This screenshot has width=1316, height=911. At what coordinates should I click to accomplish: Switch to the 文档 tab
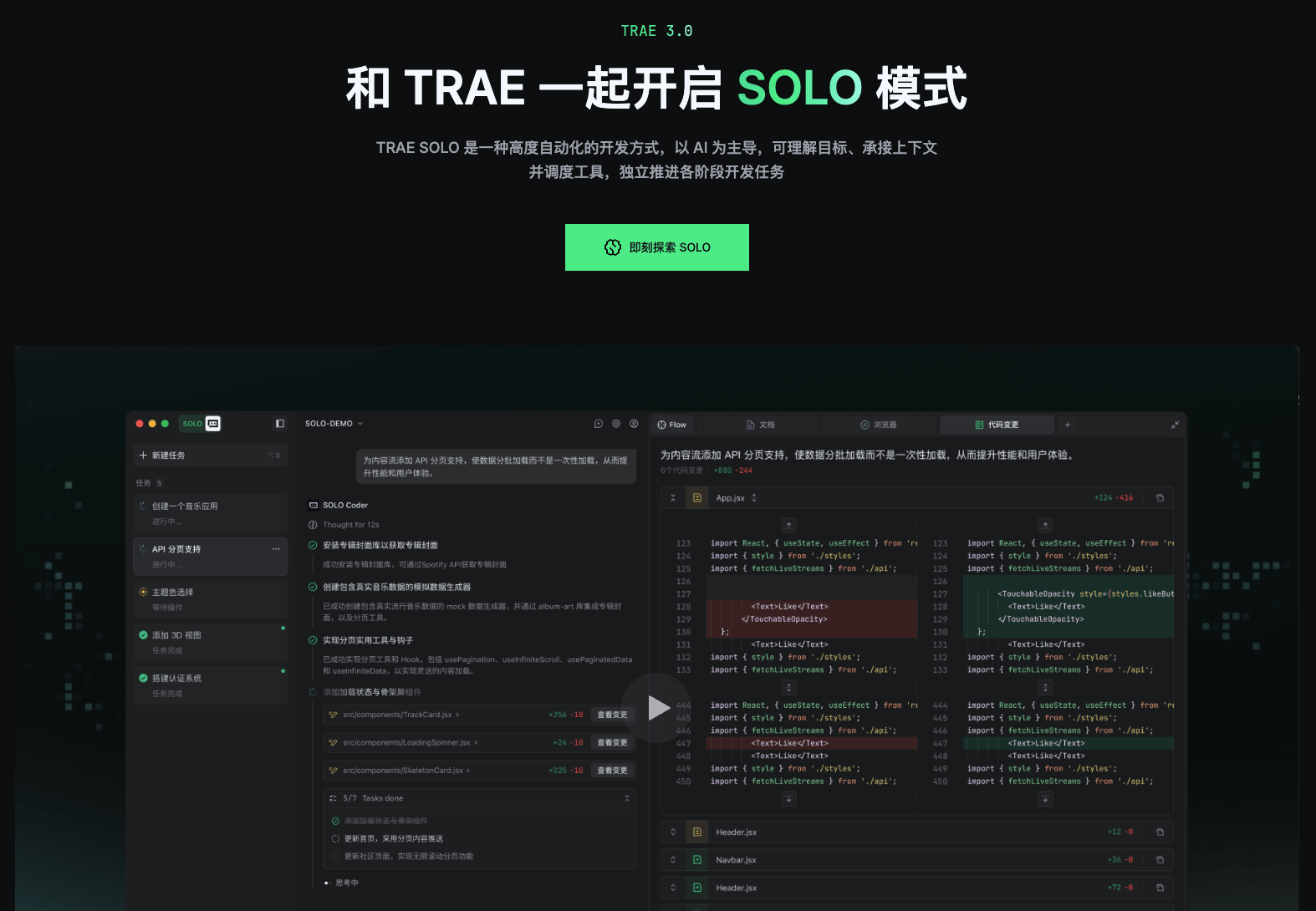pos(761,425)
